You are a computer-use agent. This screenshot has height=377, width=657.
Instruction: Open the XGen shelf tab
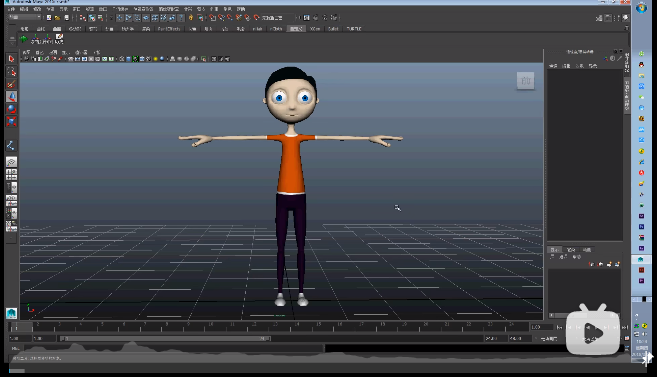[x=315, y=28]
